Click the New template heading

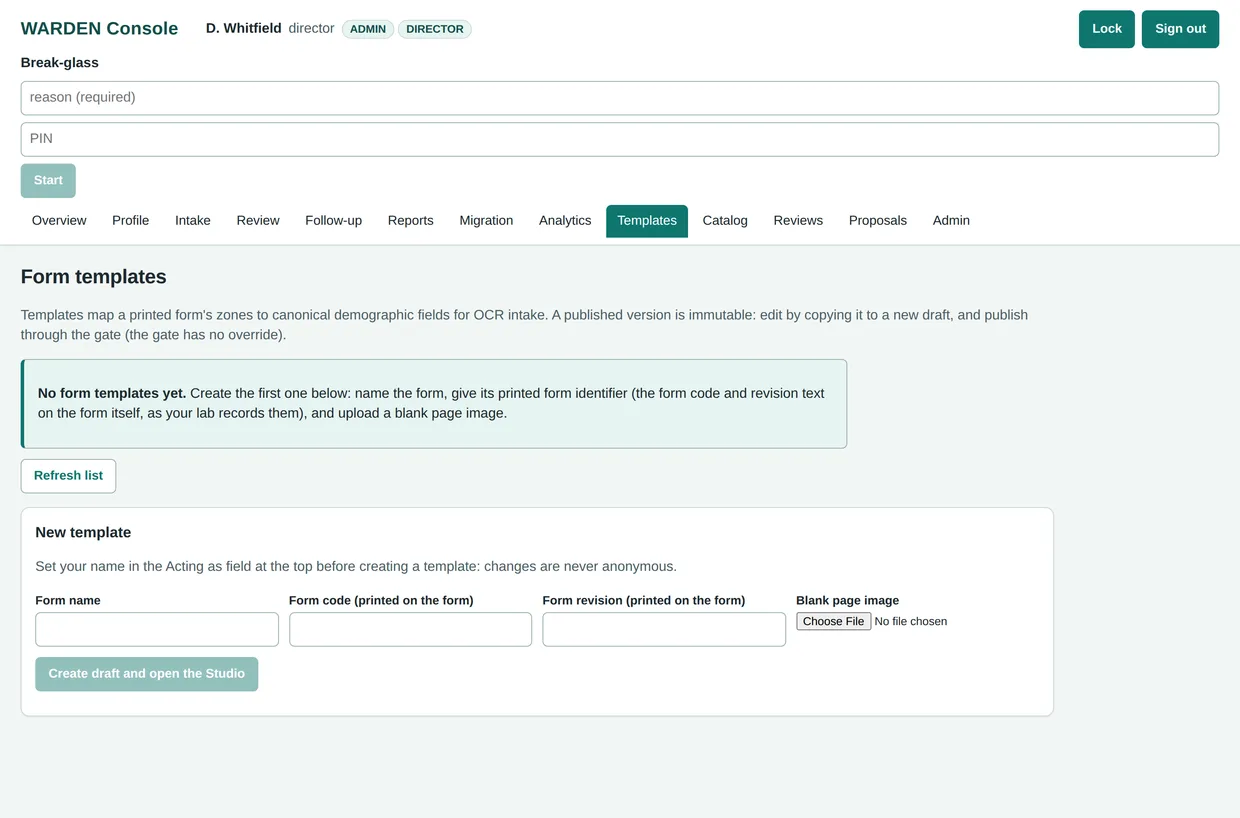[83, 533]
